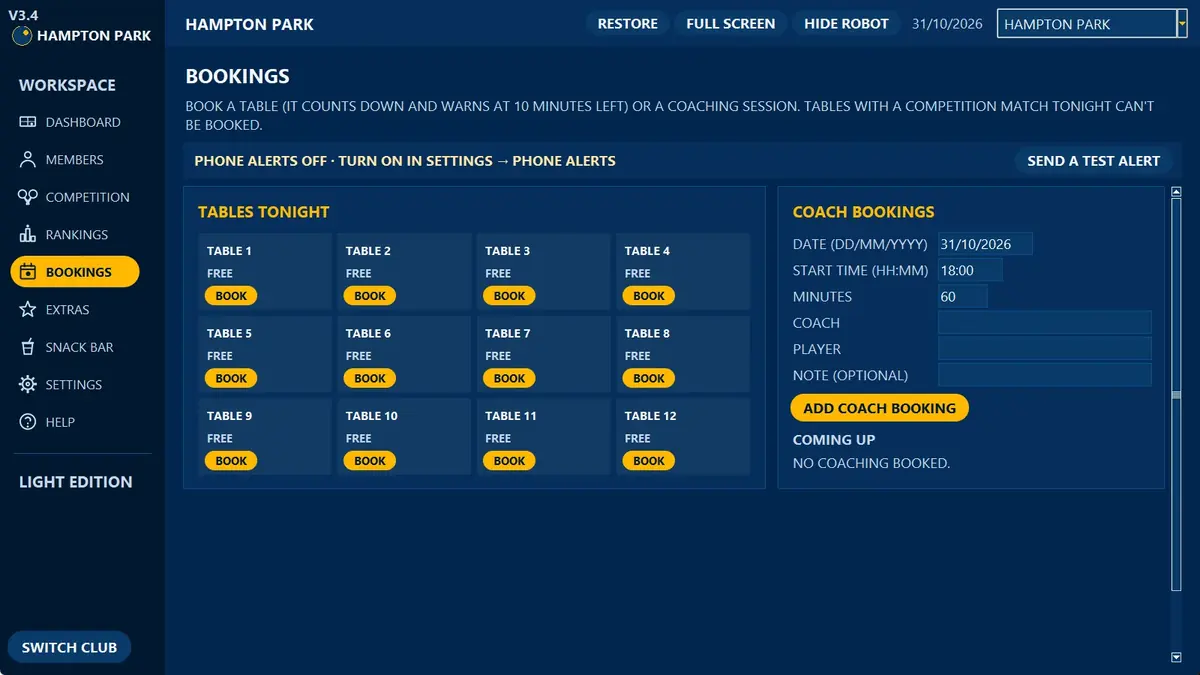This screenshot has height=675, width=1200.
Task: Click the 'Tables Tonight' heading
Action: point(263,212)
